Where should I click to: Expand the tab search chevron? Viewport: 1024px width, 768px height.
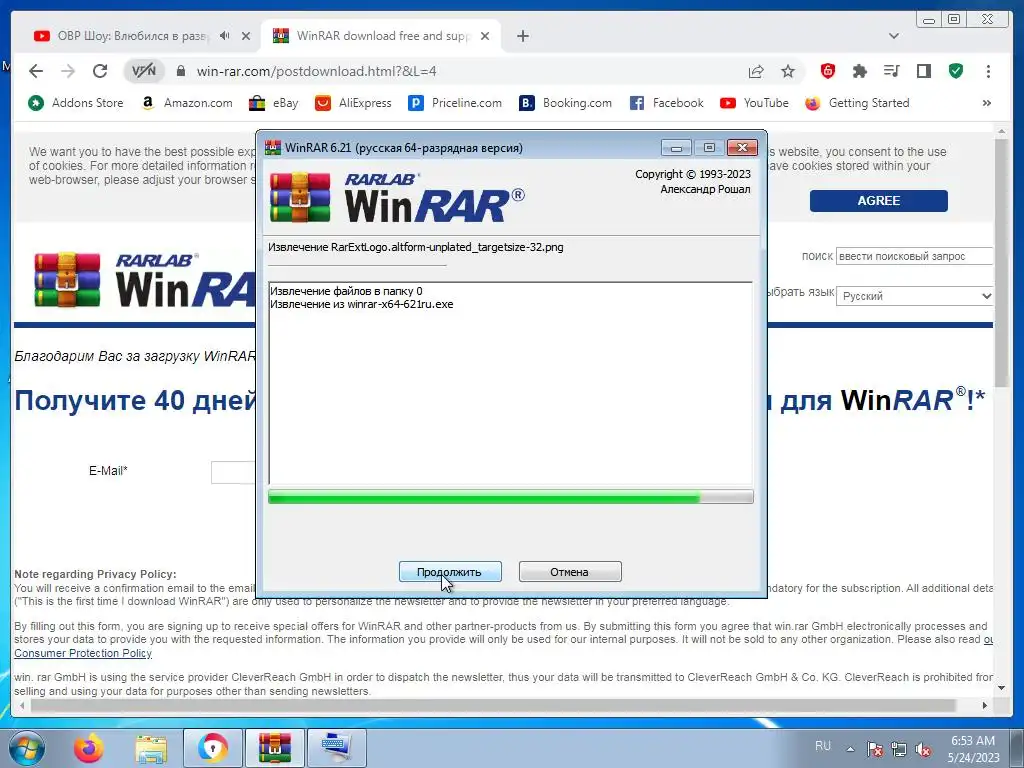coord(893,36)
